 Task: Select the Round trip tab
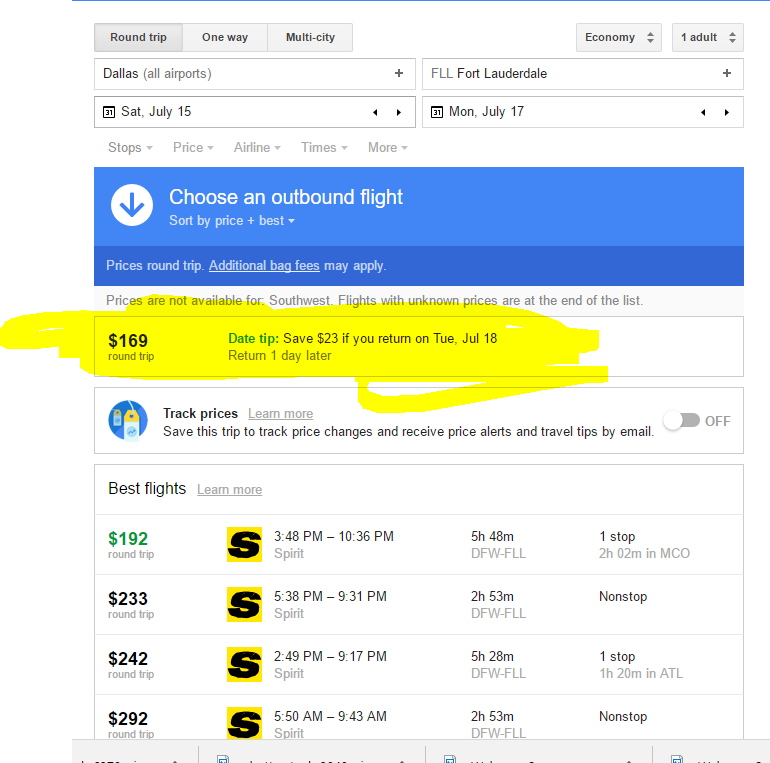coord(138,37)
